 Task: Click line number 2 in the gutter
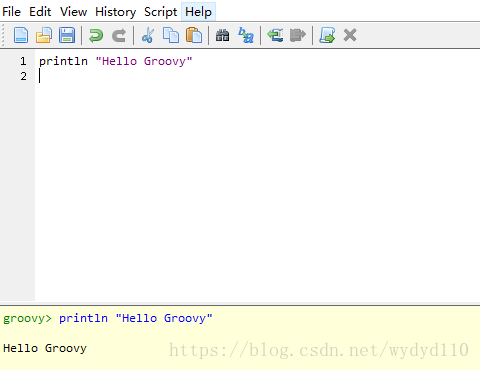[23, 76]
